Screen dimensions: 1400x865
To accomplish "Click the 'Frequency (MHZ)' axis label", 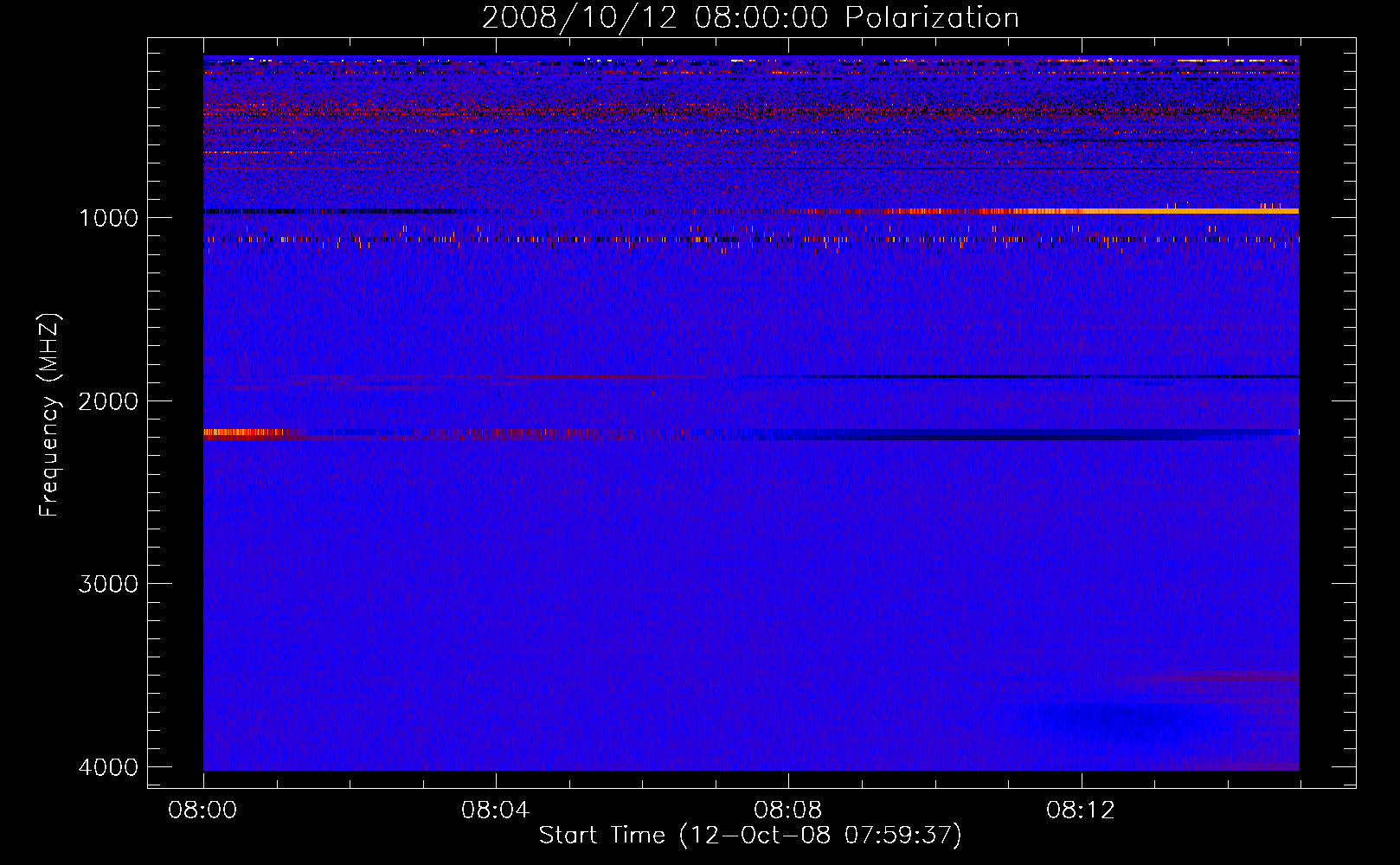I will tap(50, 415).
